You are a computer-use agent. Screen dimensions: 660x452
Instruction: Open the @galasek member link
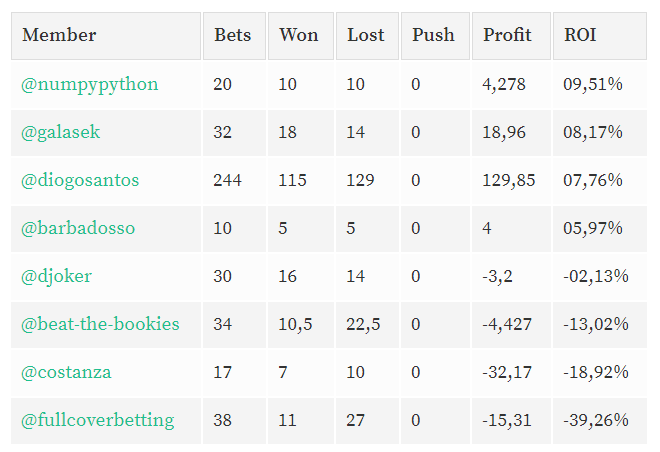61,132
